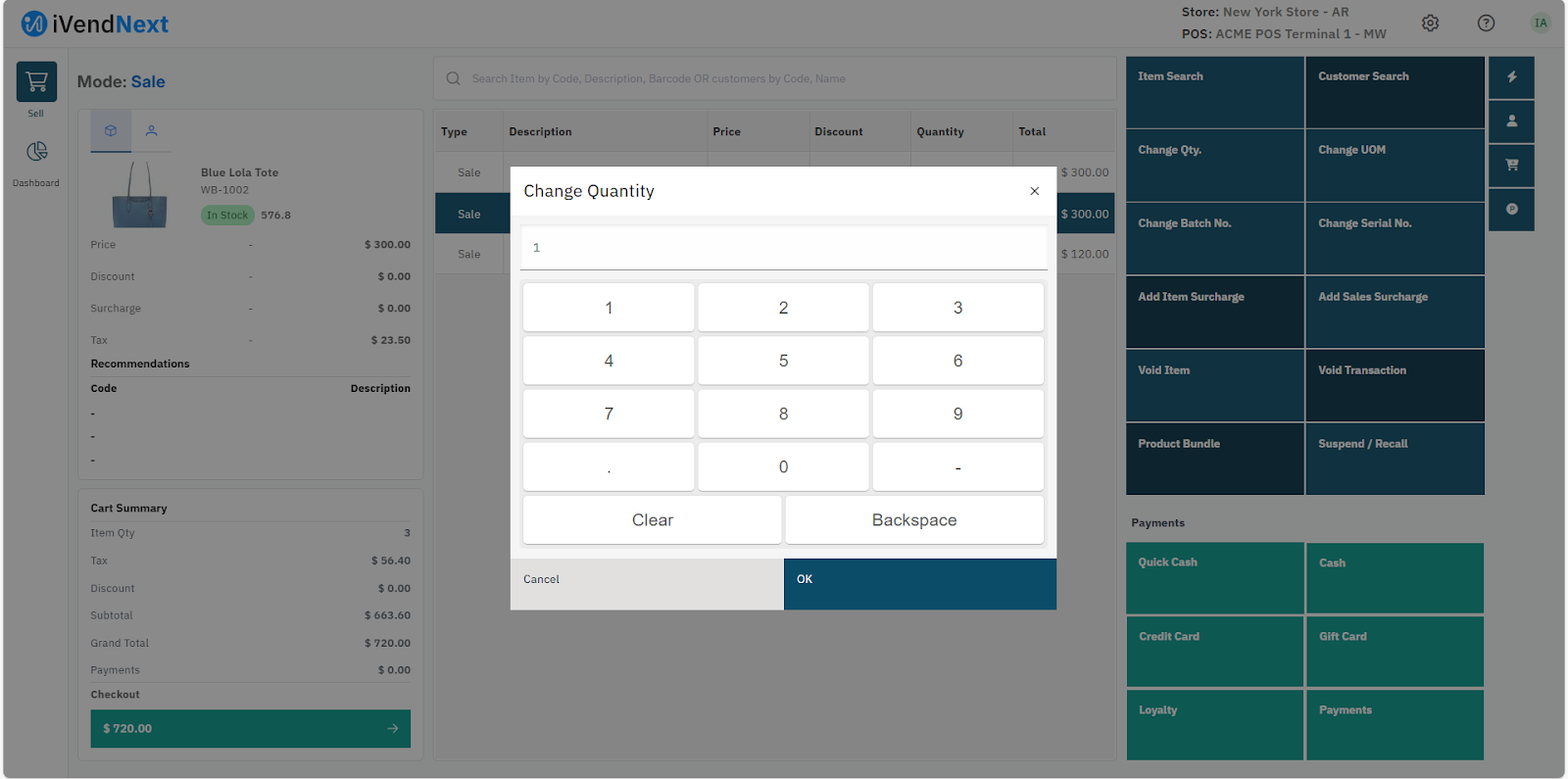Click the lightning bolt quick actions icon
The image size is (1568, 779).
point(1511,77)
